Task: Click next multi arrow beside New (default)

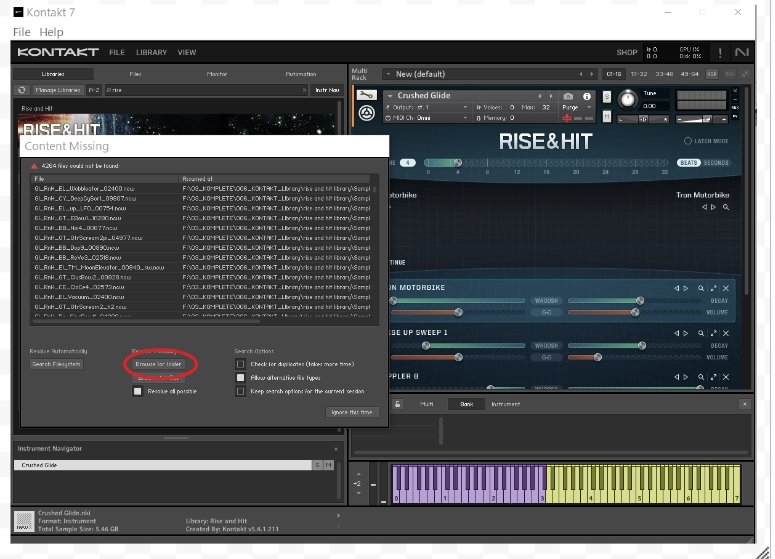Action: click(x=592, y=74)
